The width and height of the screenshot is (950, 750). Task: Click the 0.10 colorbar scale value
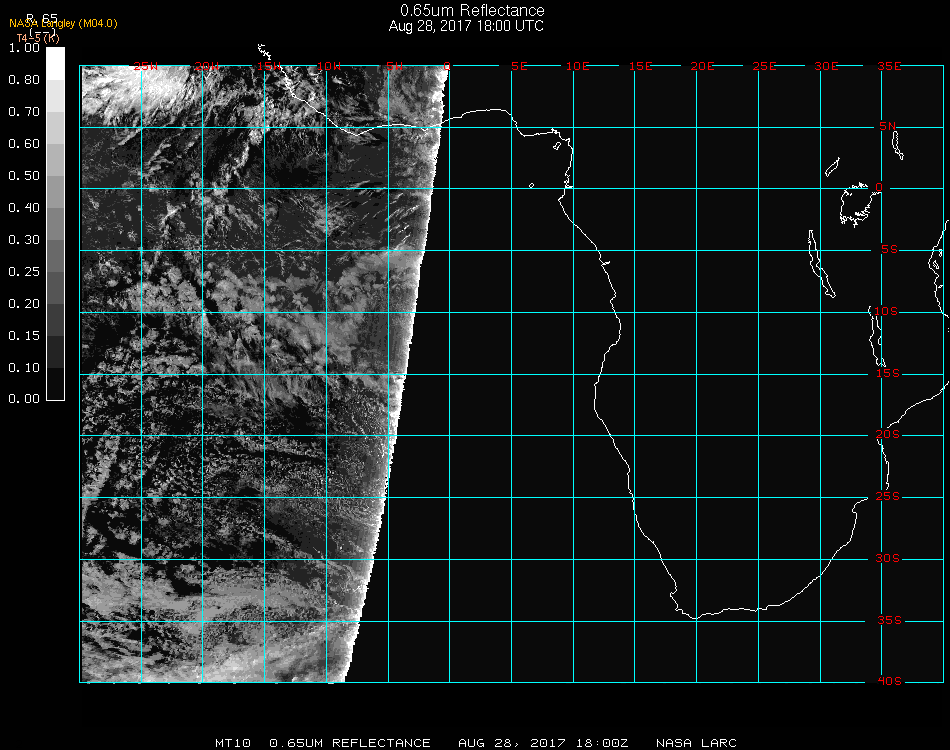pos(24,368)
